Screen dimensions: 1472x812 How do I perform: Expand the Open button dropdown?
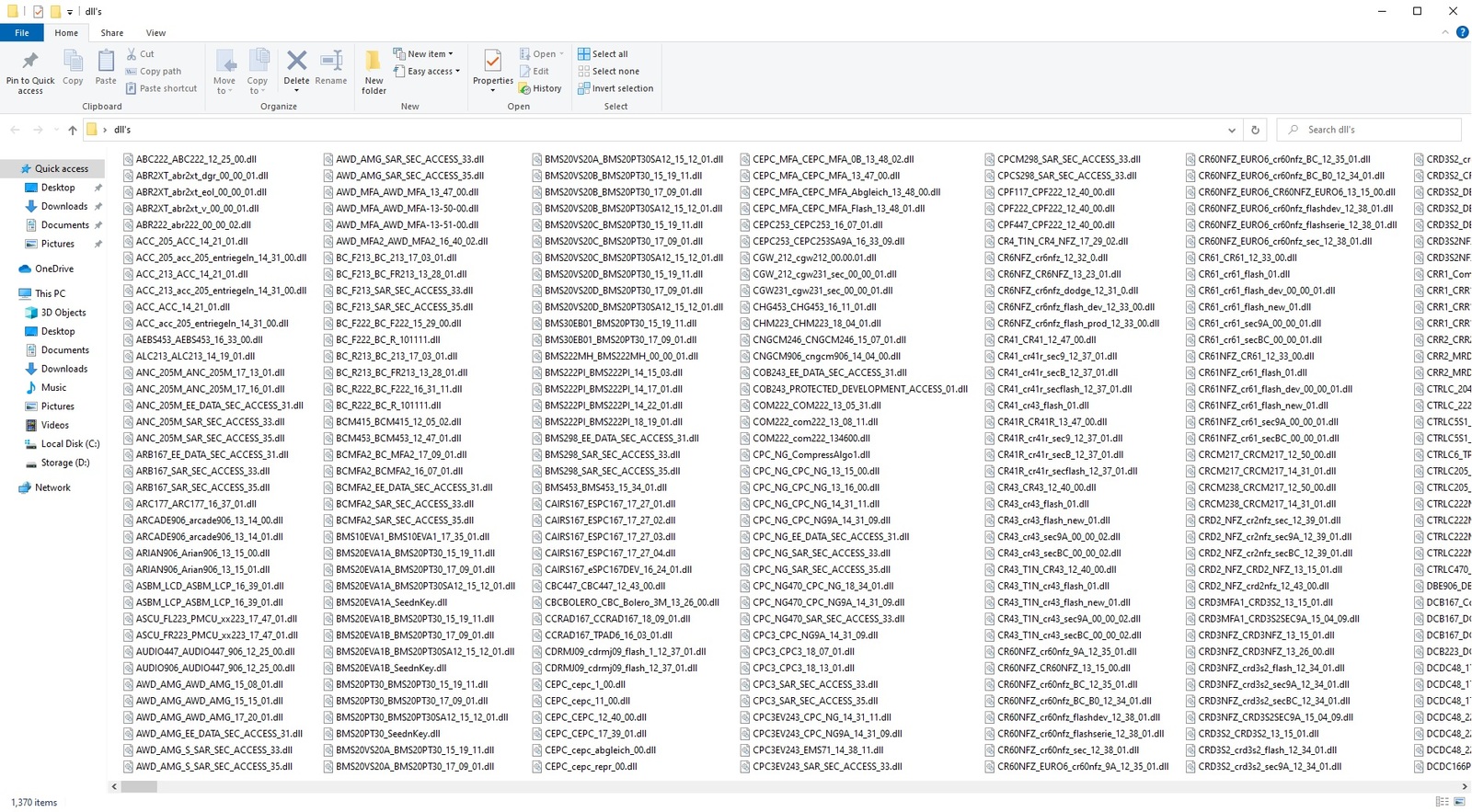click(x=561, y=54)
